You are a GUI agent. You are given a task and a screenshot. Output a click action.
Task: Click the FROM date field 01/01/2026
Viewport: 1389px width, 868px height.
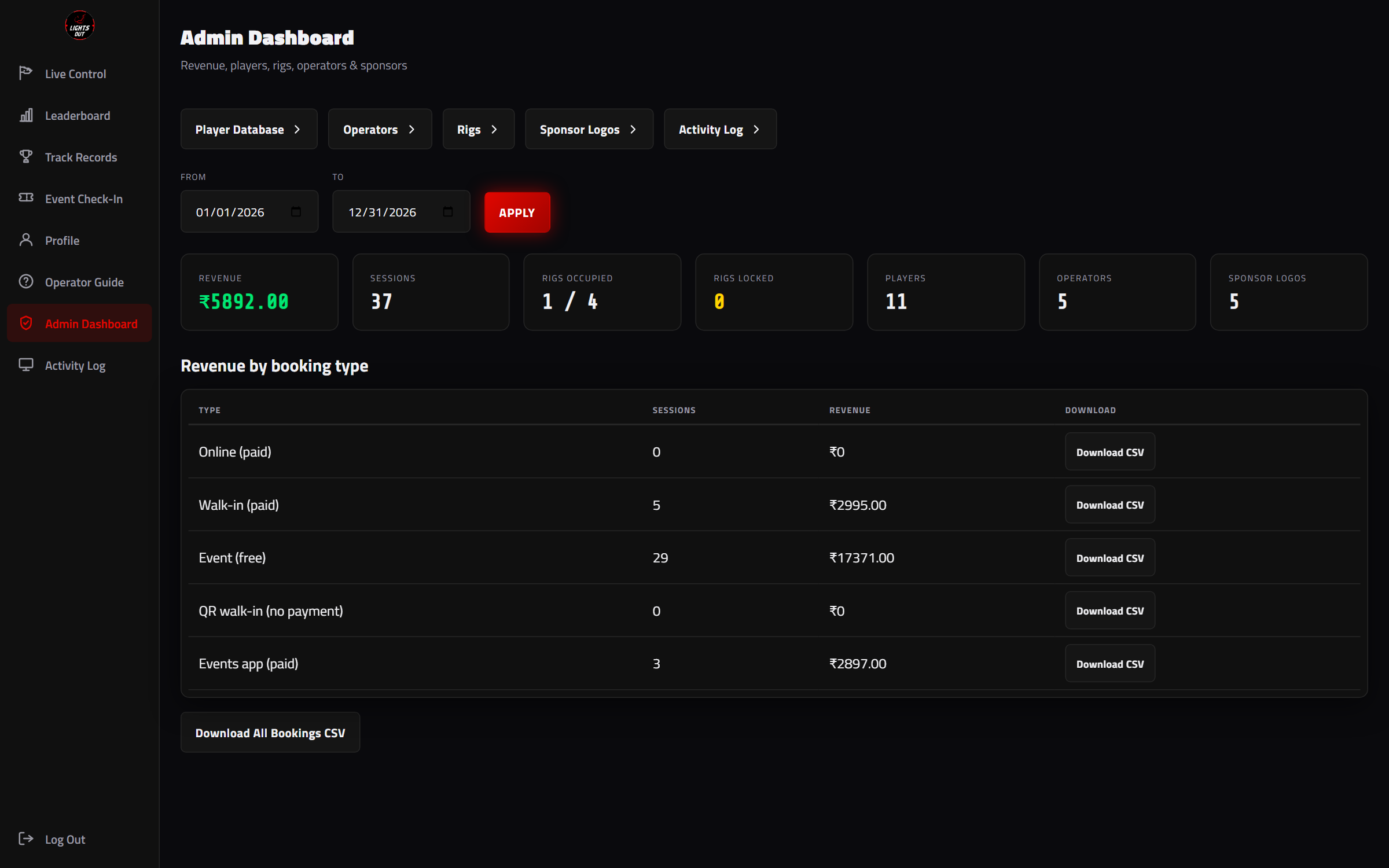coord(249,212)
